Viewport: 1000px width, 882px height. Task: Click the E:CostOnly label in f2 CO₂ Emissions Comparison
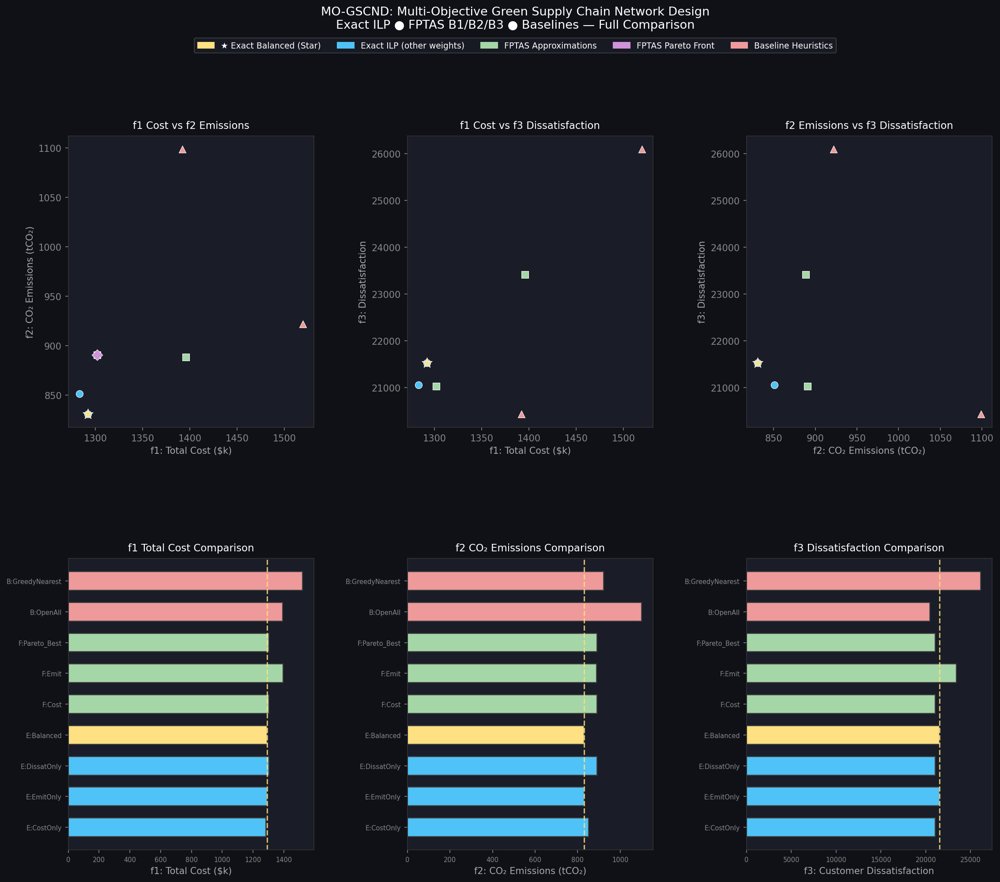pyautogui.click(x=383, y=828)
